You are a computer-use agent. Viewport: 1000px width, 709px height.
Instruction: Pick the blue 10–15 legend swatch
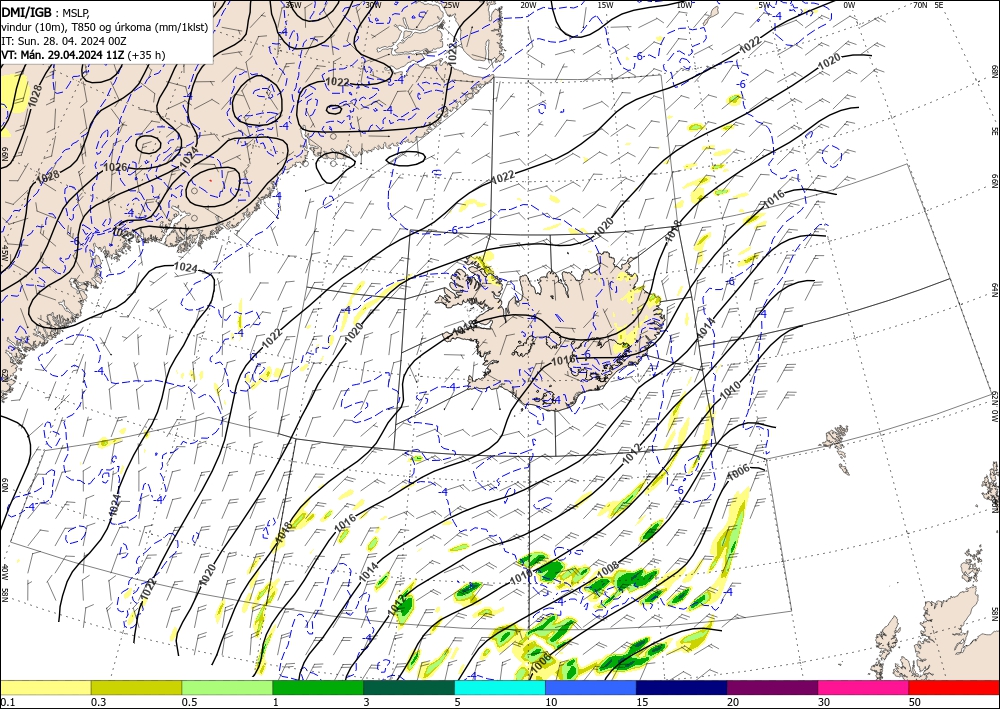(x=591, y=687)
